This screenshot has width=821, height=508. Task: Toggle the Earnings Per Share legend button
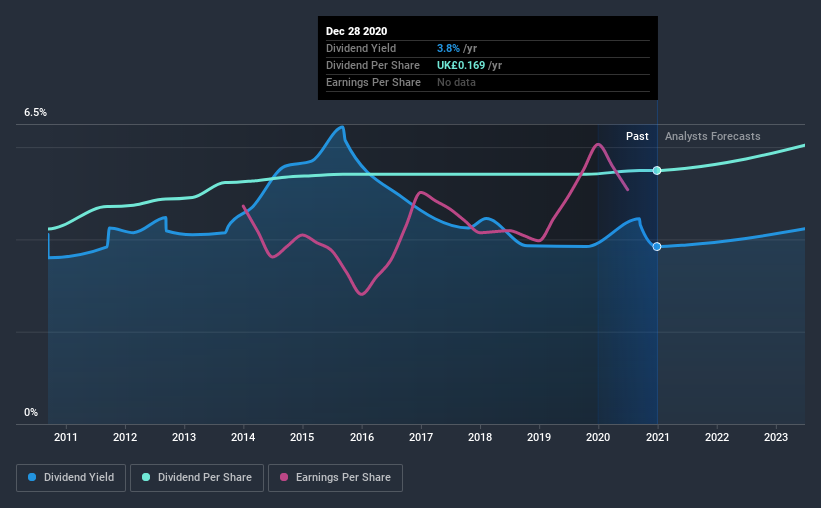tap(335, 478)
